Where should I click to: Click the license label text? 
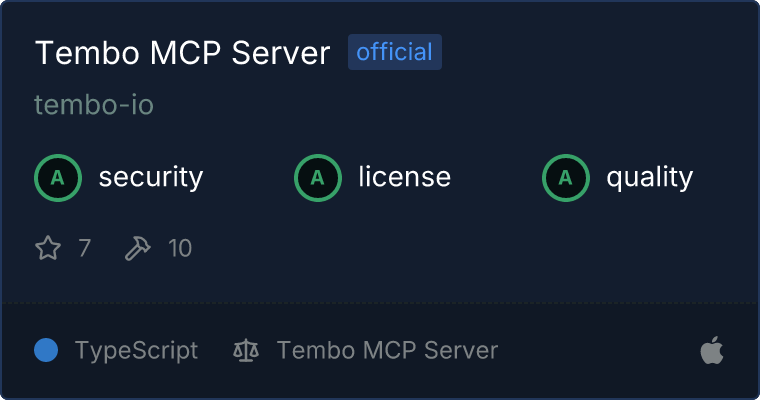point(405,176)
